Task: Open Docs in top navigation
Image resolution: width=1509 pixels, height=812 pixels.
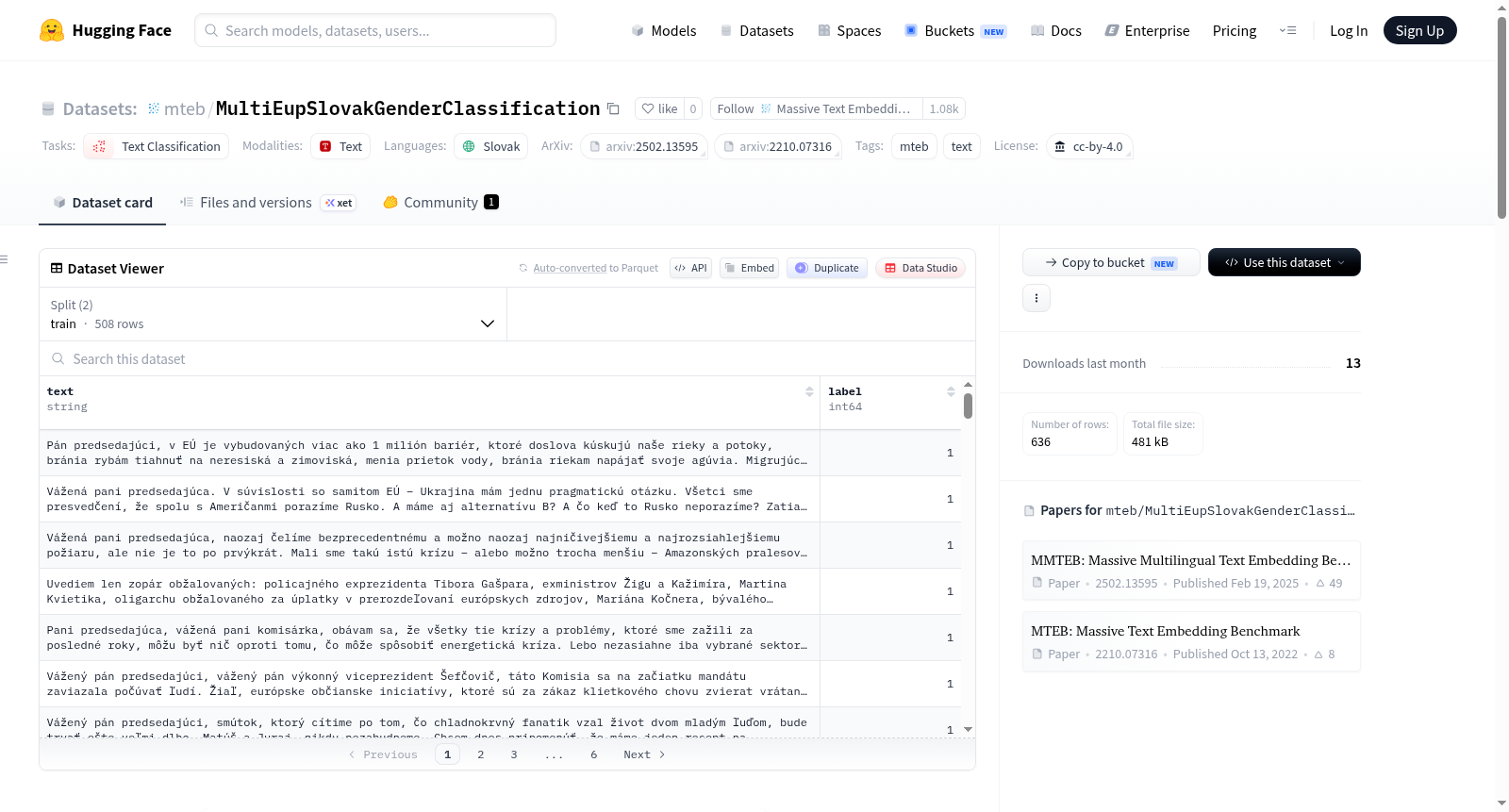Action: (1056, 30)
